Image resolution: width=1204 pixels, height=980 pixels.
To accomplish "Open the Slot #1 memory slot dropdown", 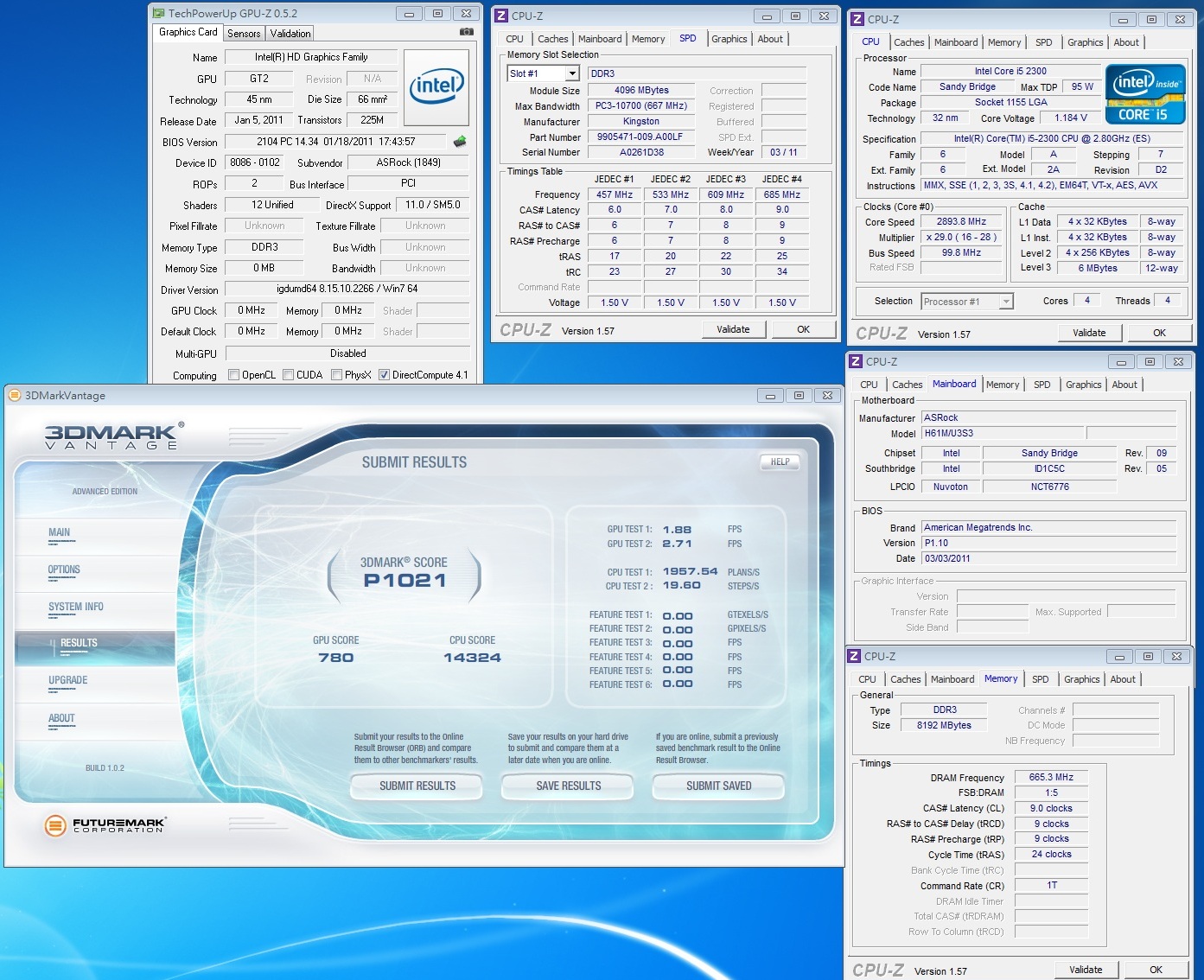I will 571,73.
